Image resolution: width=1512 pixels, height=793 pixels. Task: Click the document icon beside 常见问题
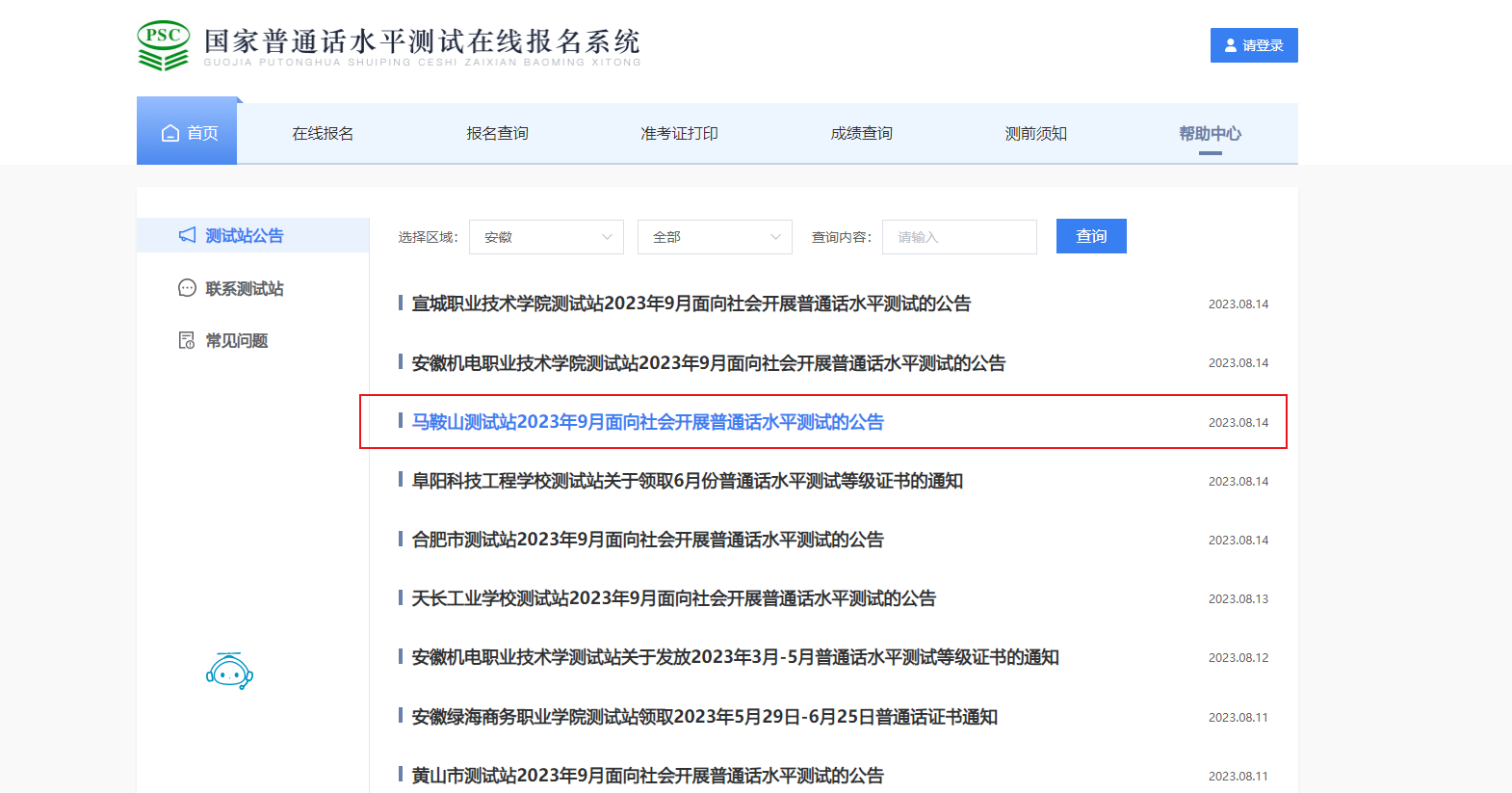point(187,340)
